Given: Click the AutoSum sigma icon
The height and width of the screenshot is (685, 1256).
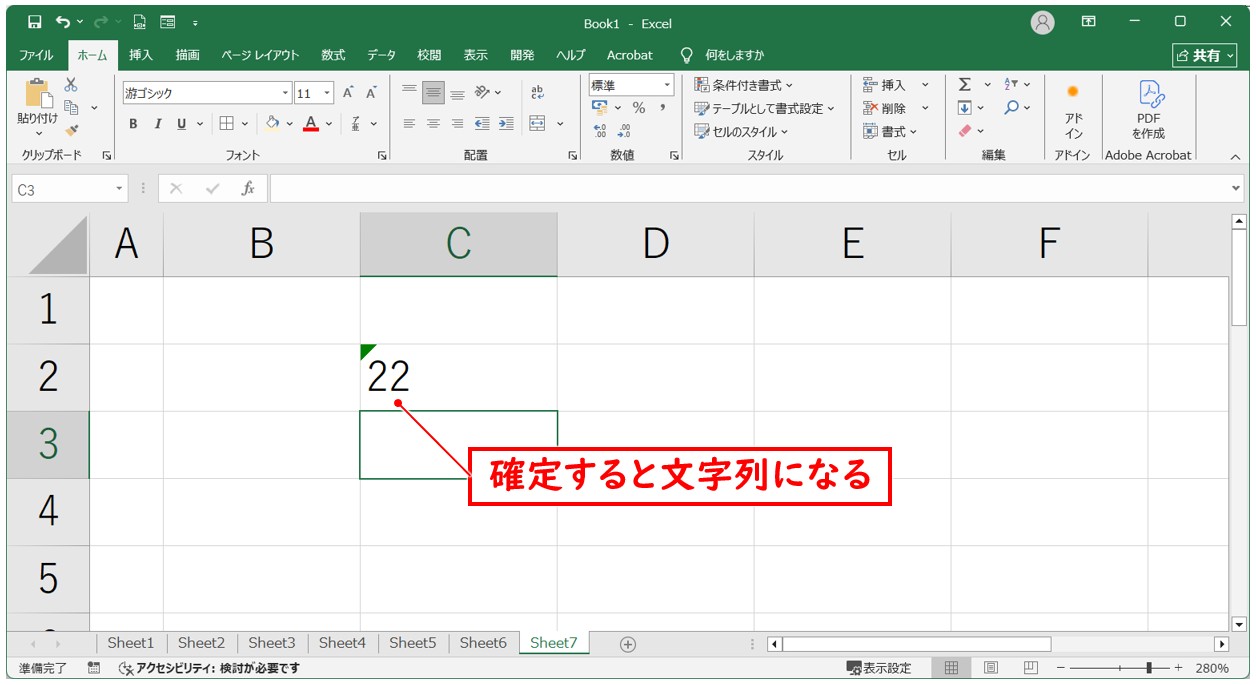Looking at the screenshot, I should (964, 85).
